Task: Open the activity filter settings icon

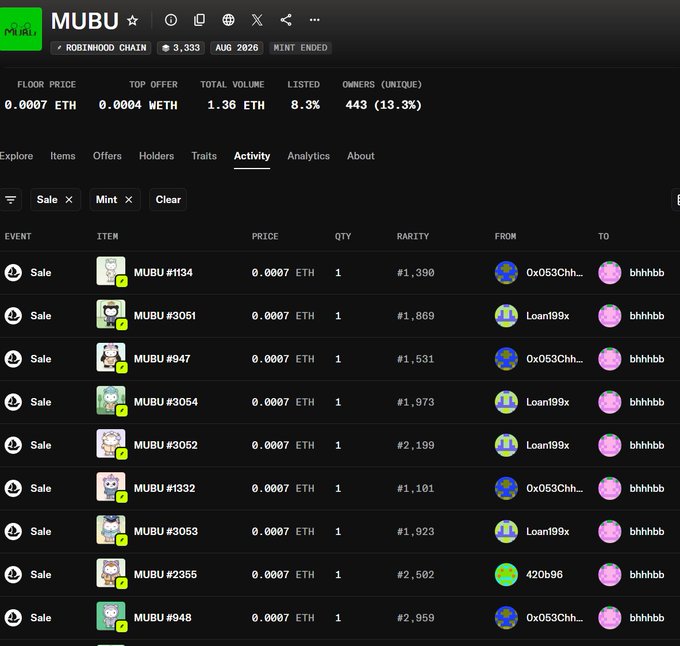Action: pos(10,199)
